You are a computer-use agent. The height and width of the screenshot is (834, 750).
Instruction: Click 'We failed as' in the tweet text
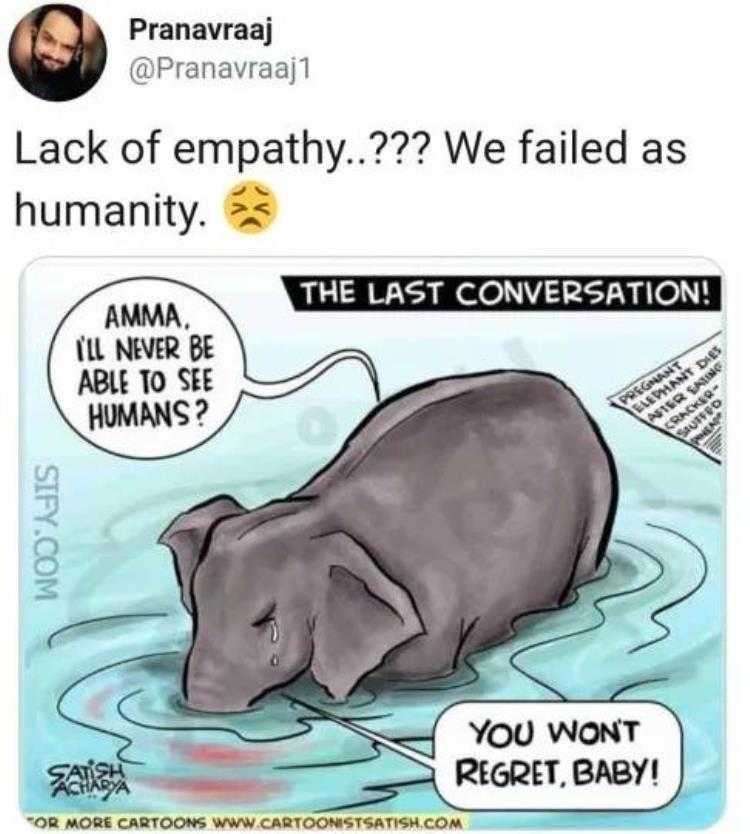click(x=567, y=150)
